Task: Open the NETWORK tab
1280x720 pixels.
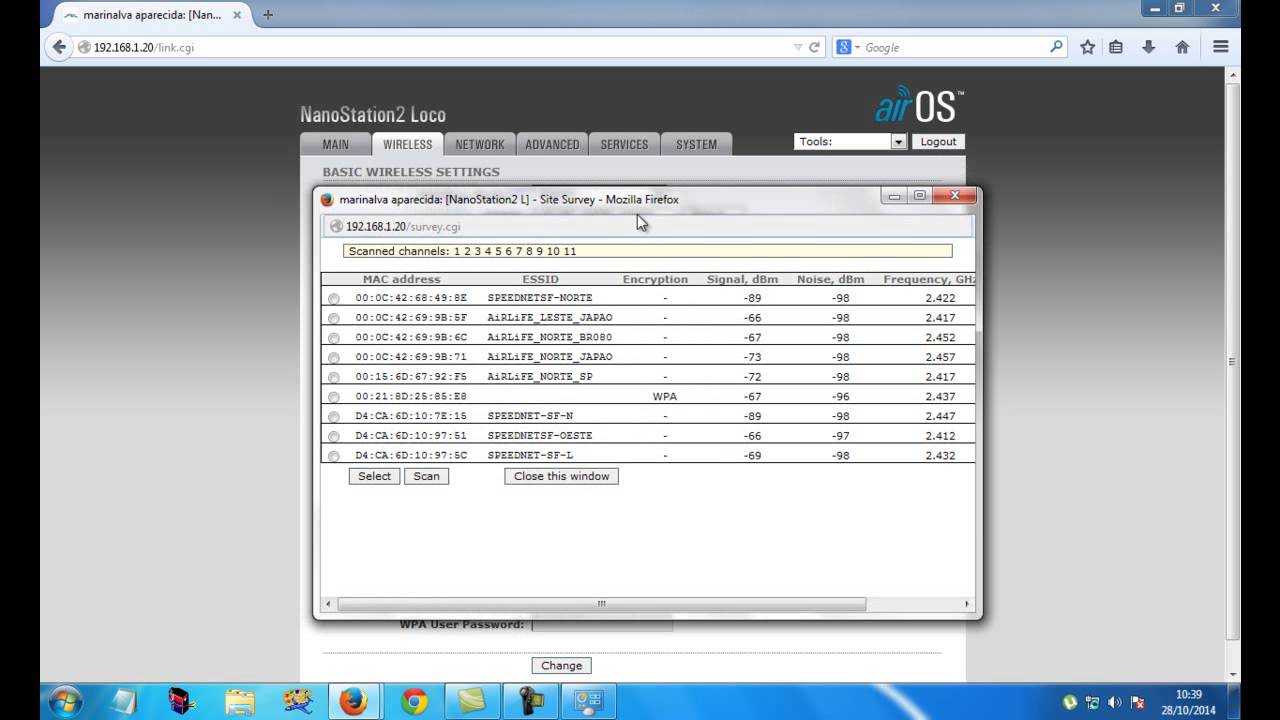Action: click(480, 144)
